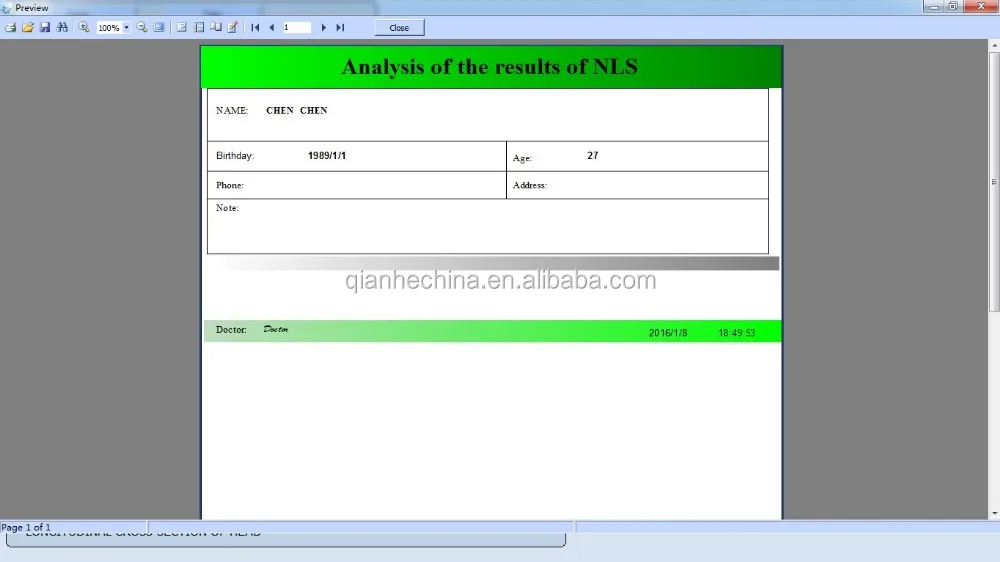Expand the 100% zoom dropdown arrow

(x=126, y=27)
